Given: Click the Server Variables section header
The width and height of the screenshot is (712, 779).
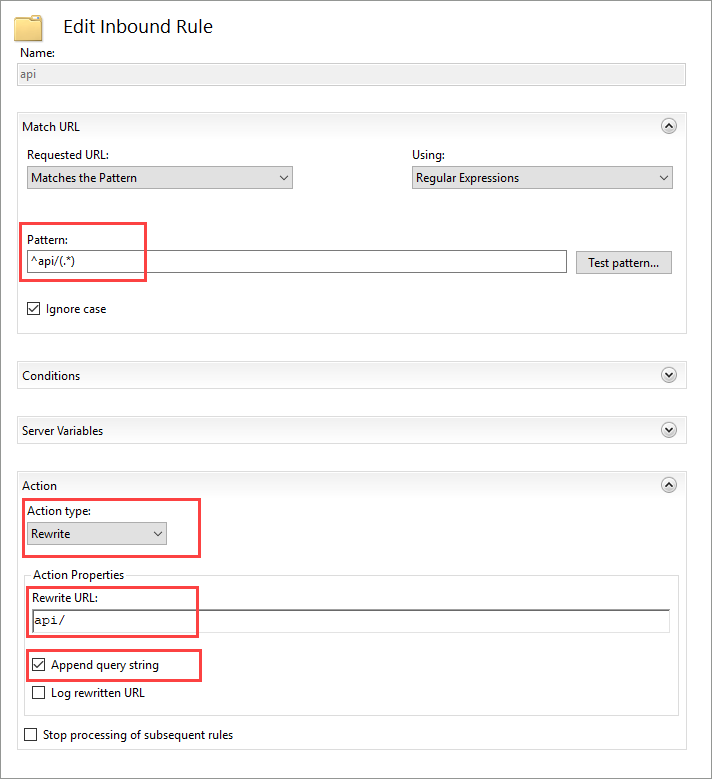Looking at the screenshot, I should tap(63, 431).
